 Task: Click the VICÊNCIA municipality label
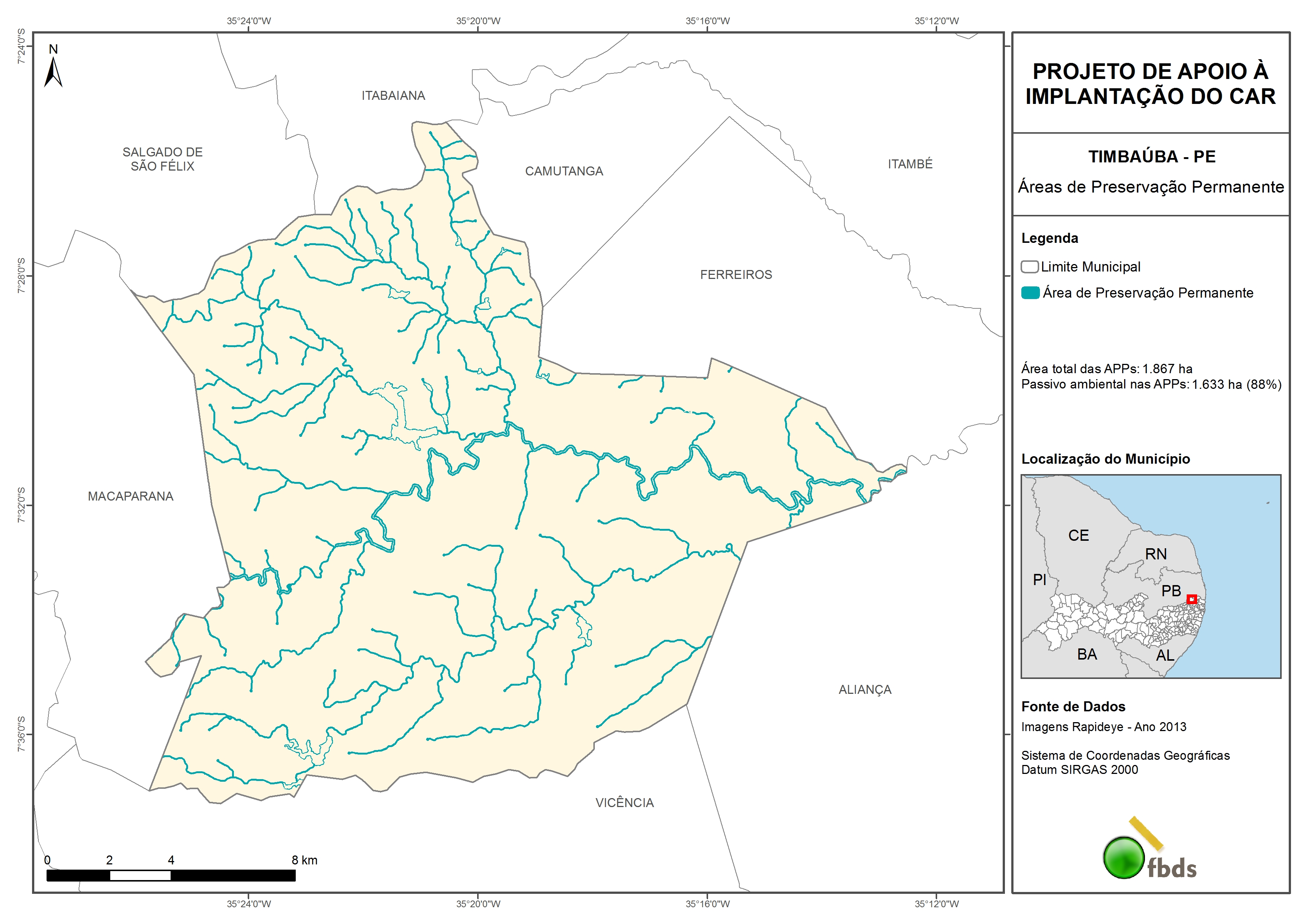[625, 803]
